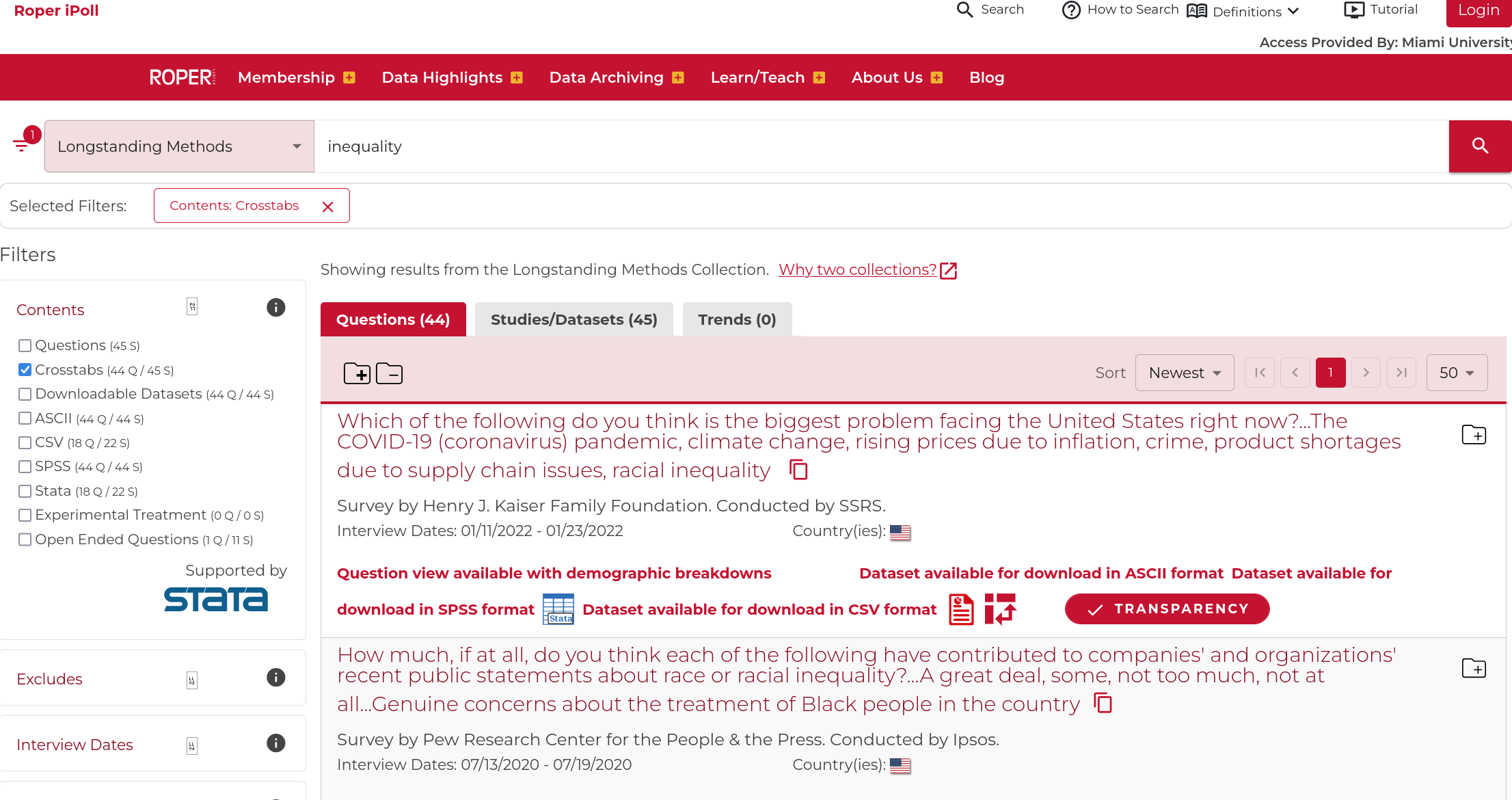The image size is (1512, 800).
Task: Click the red search magnifier button
Action: click(1479, 146)
